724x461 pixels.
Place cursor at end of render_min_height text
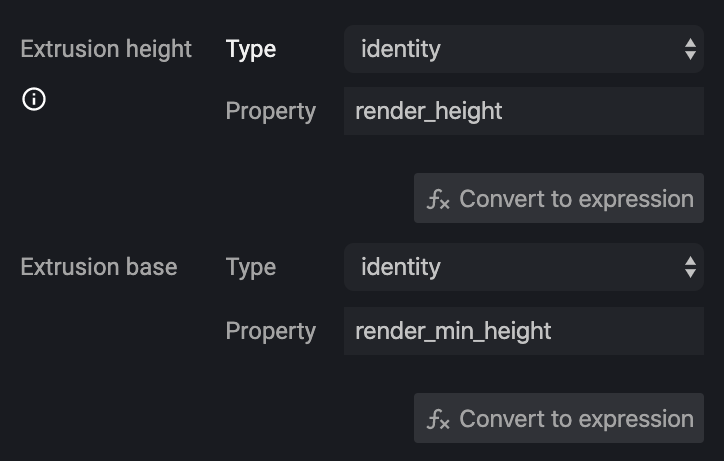pos(552,331)
